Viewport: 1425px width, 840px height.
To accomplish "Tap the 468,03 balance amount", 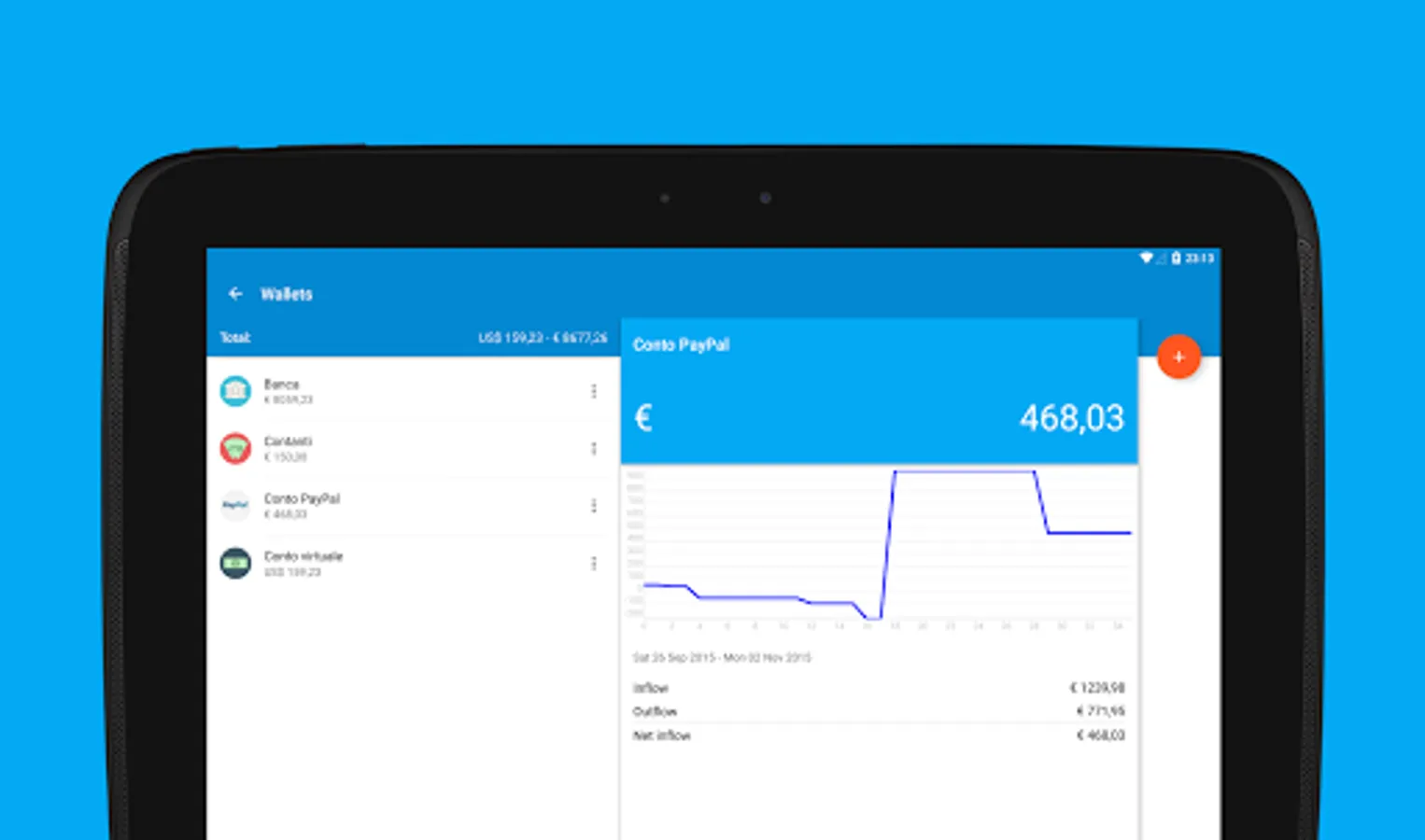I will tap(1072, 418).
